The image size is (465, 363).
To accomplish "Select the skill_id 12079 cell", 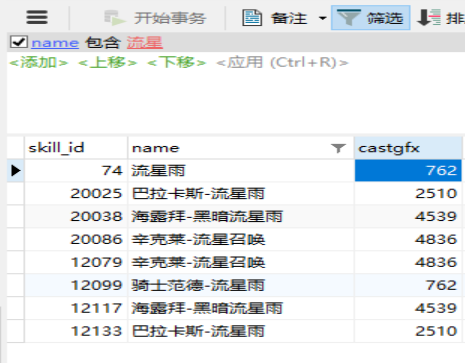I will (76, 263).
